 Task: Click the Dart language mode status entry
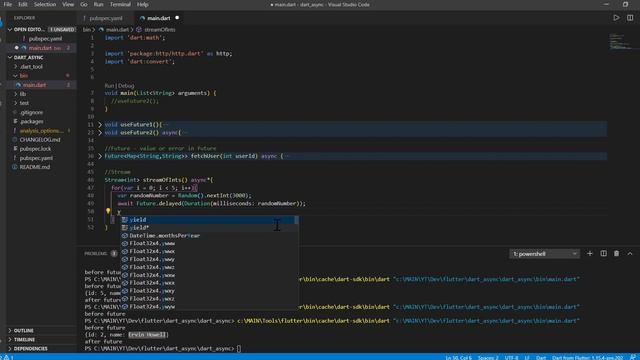coord(541,358)
